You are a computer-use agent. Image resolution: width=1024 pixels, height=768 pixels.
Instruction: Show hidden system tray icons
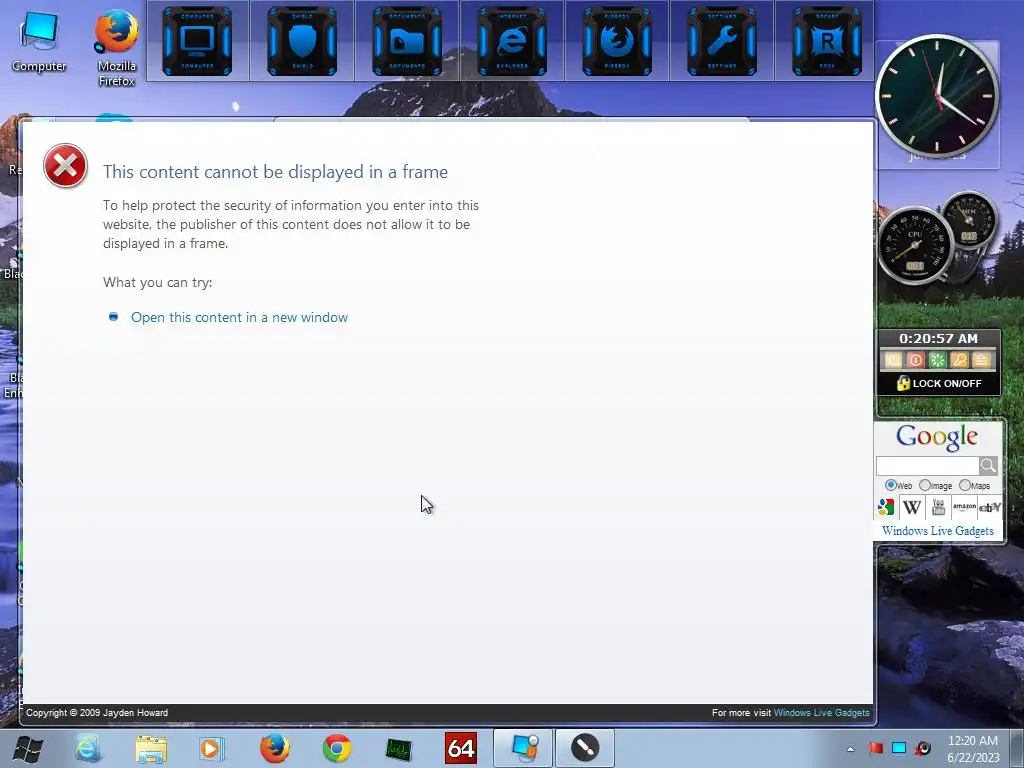tap(850, 749)
